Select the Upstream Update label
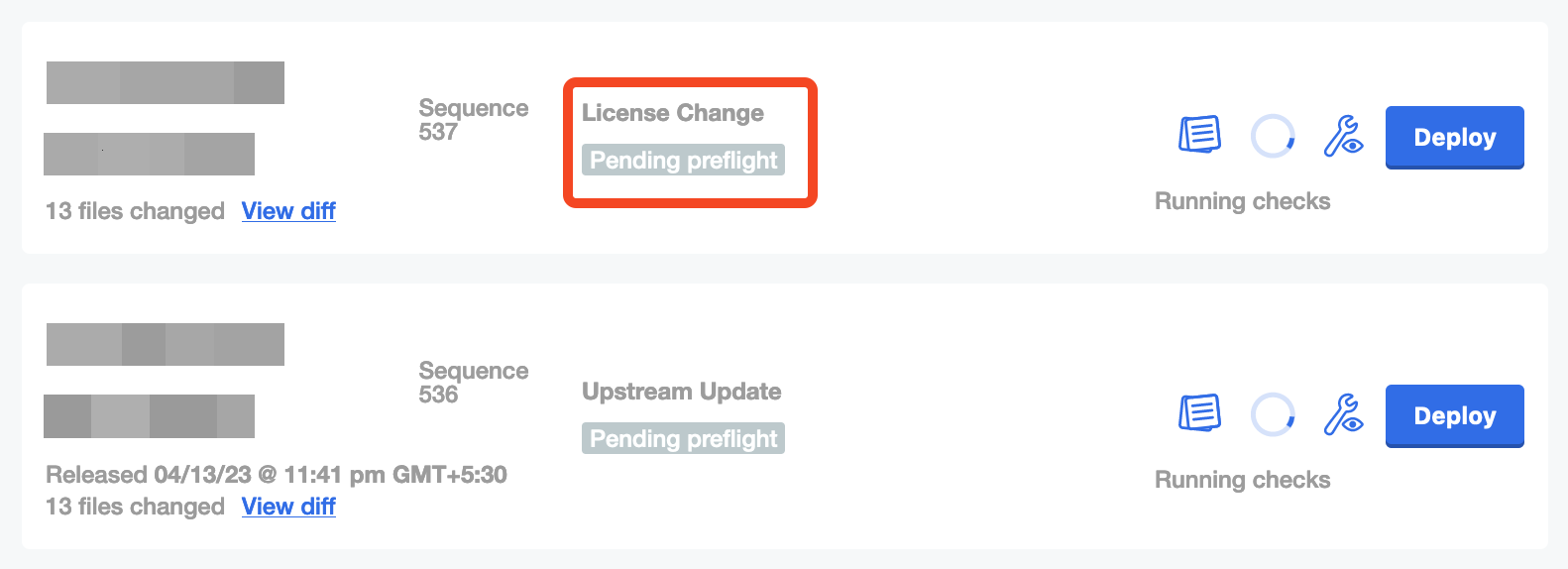Screen dimensions: 1568x569 (x=681, y=392)
